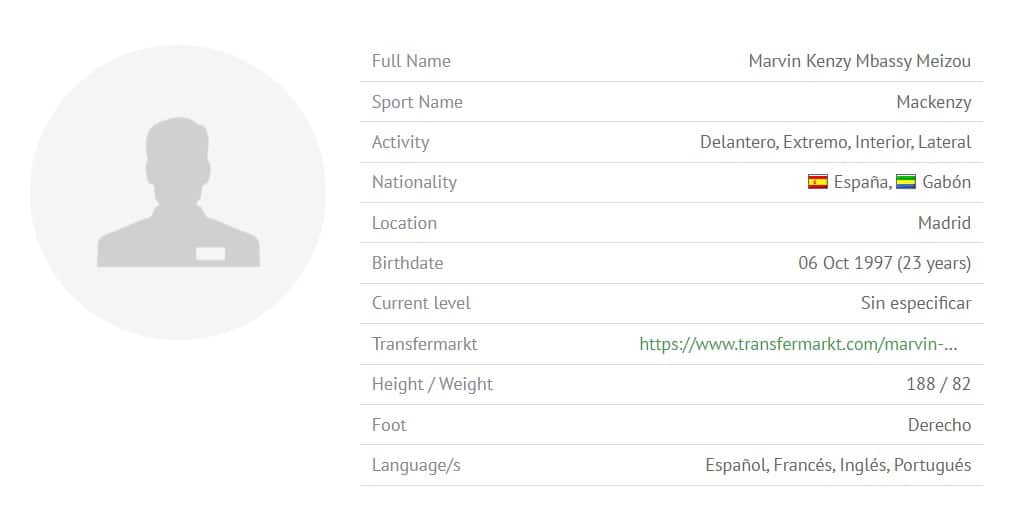
Task: Click the Current level value Sin especificar
Action: 916,304
